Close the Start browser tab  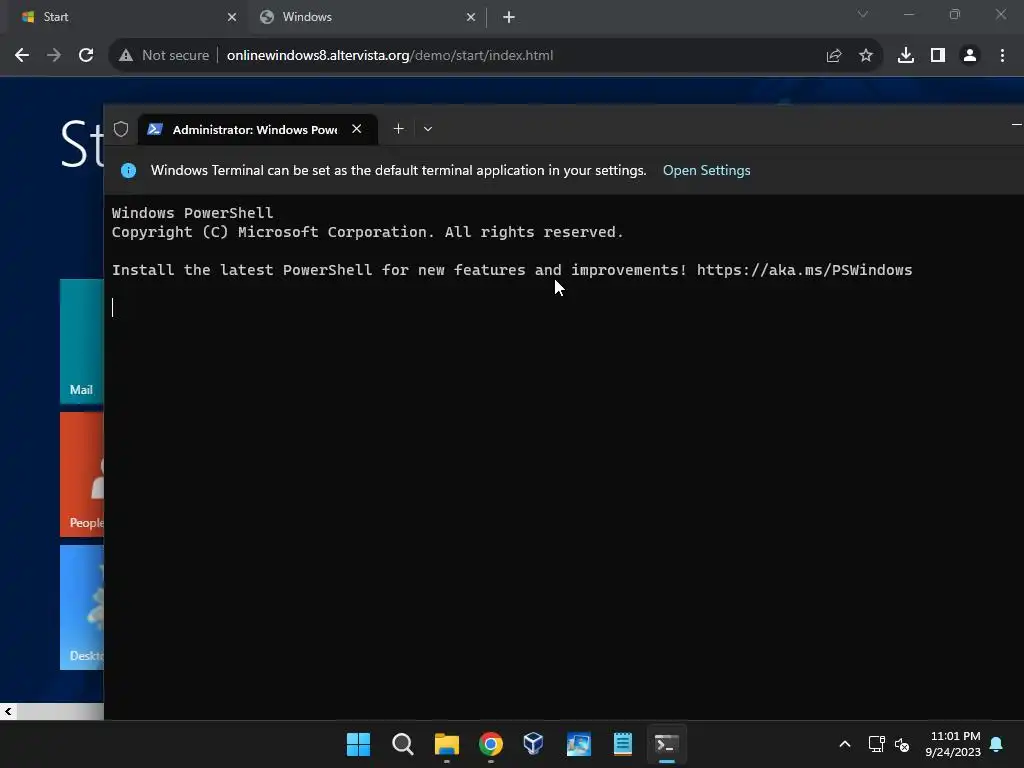point(232,17)
